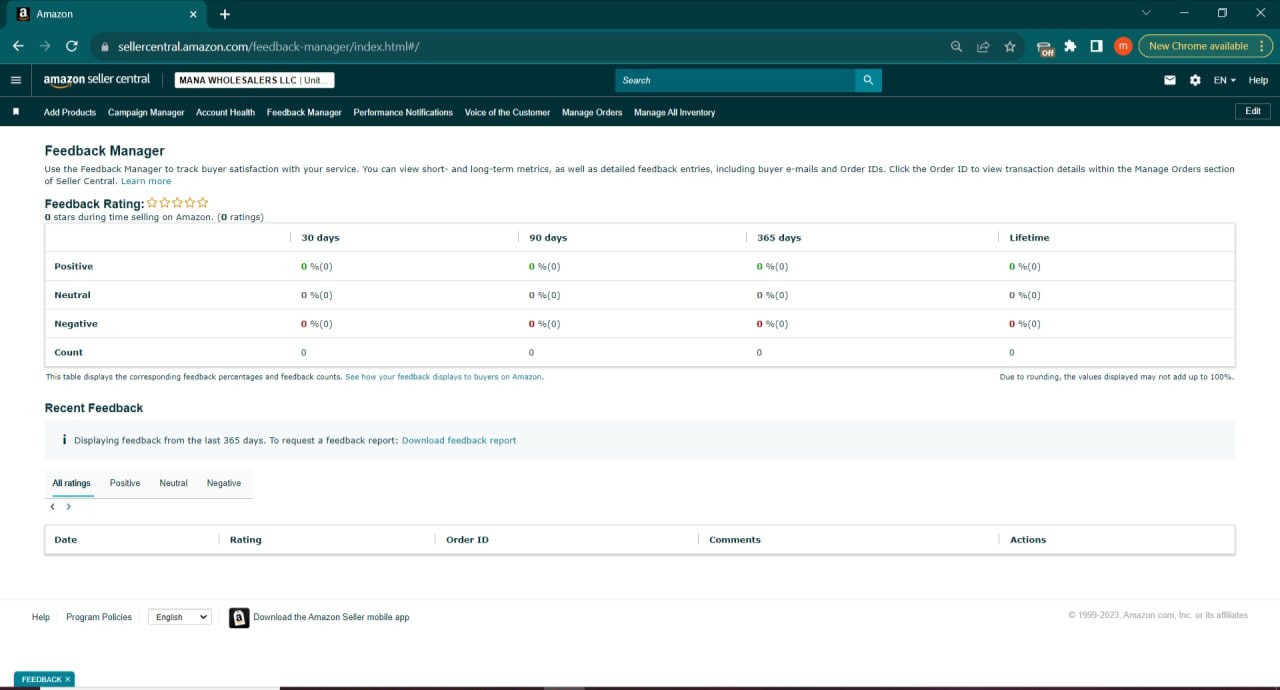
Task: Click the FEEDBACK tab at bottom
Action: click(44, 679)
